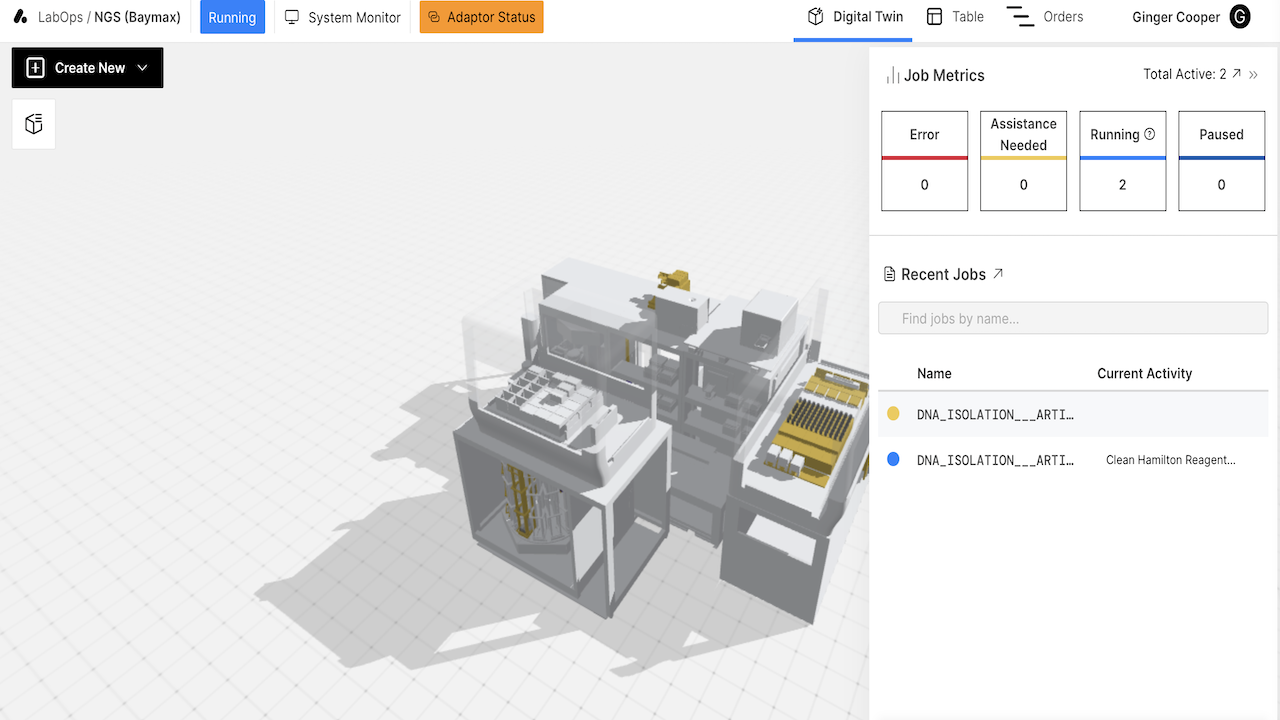The image size is (1280, 720).
Task: Click the Running status button
Action: pyautogui.click(x=232, y=17)
